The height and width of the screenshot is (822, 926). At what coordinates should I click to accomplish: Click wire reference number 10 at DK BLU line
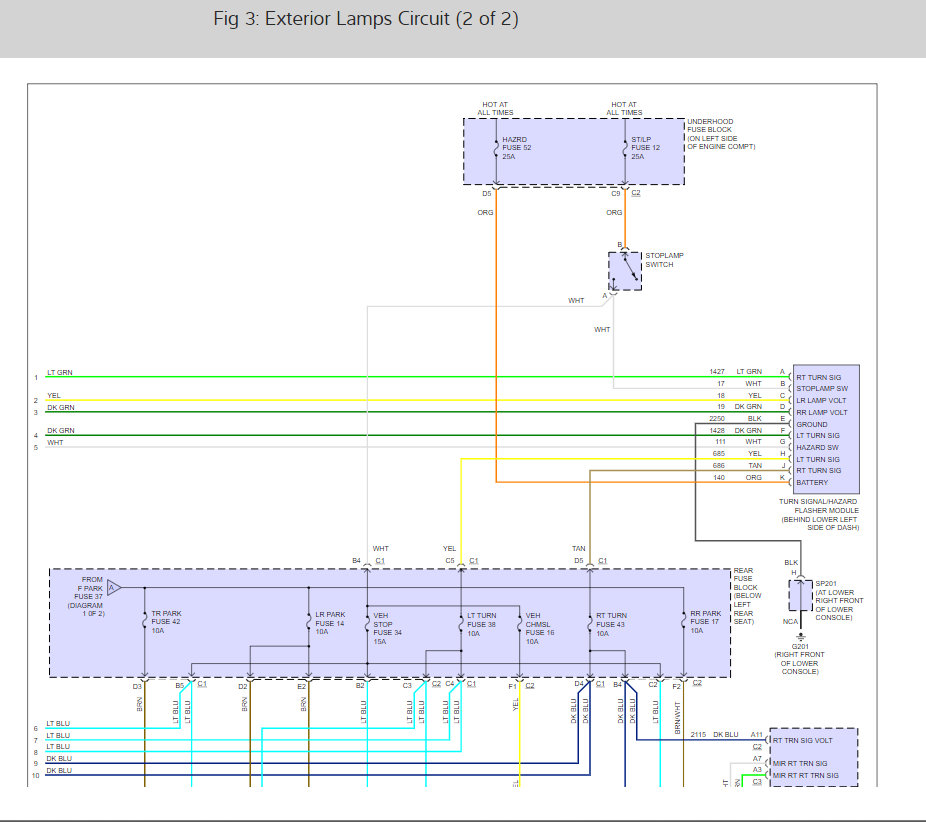point(35,775)
